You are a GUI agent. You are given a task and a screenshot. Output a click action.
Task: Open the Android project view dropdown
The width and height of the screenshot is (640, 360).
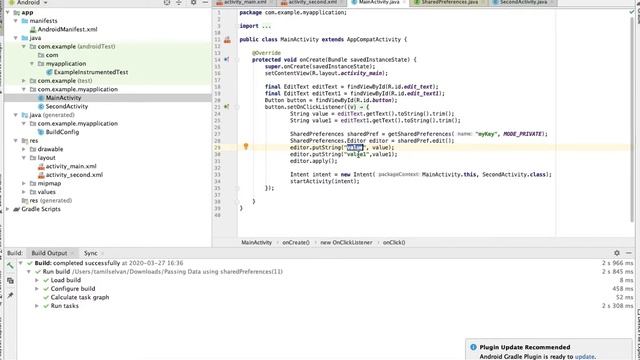29,2
